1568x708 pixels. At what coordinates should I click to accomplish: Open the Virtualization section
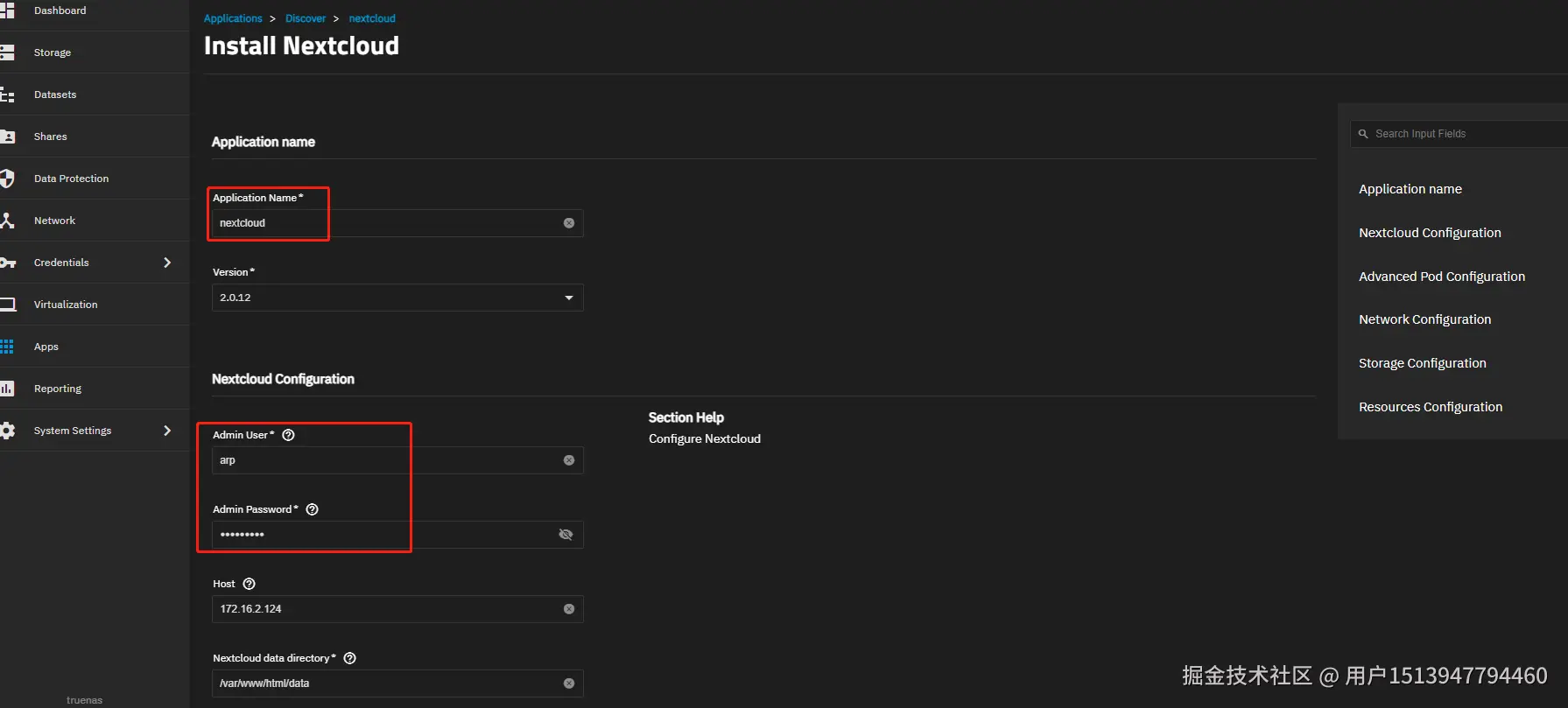(66, 305)
